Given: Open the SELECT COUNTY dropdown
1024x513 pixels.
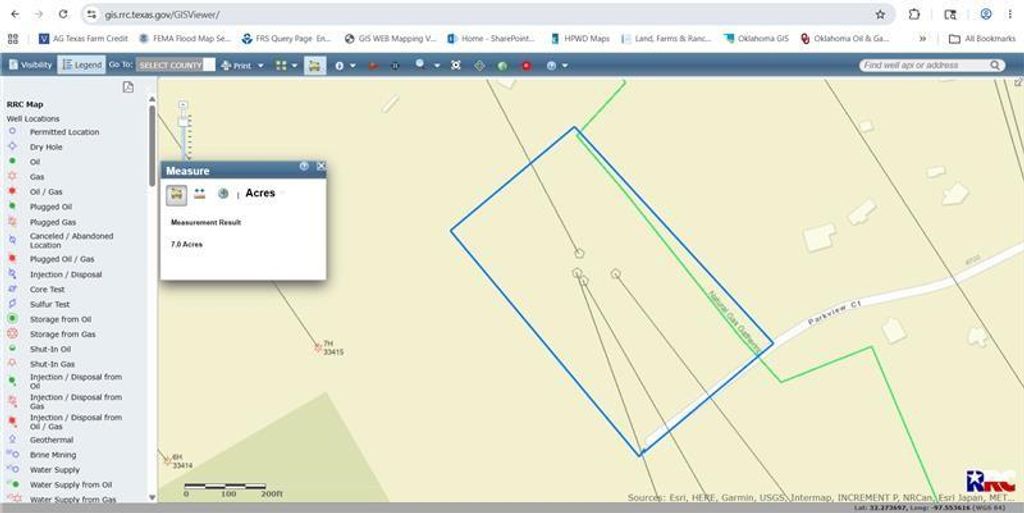Looking at the screenshot, I should (176, 65).
